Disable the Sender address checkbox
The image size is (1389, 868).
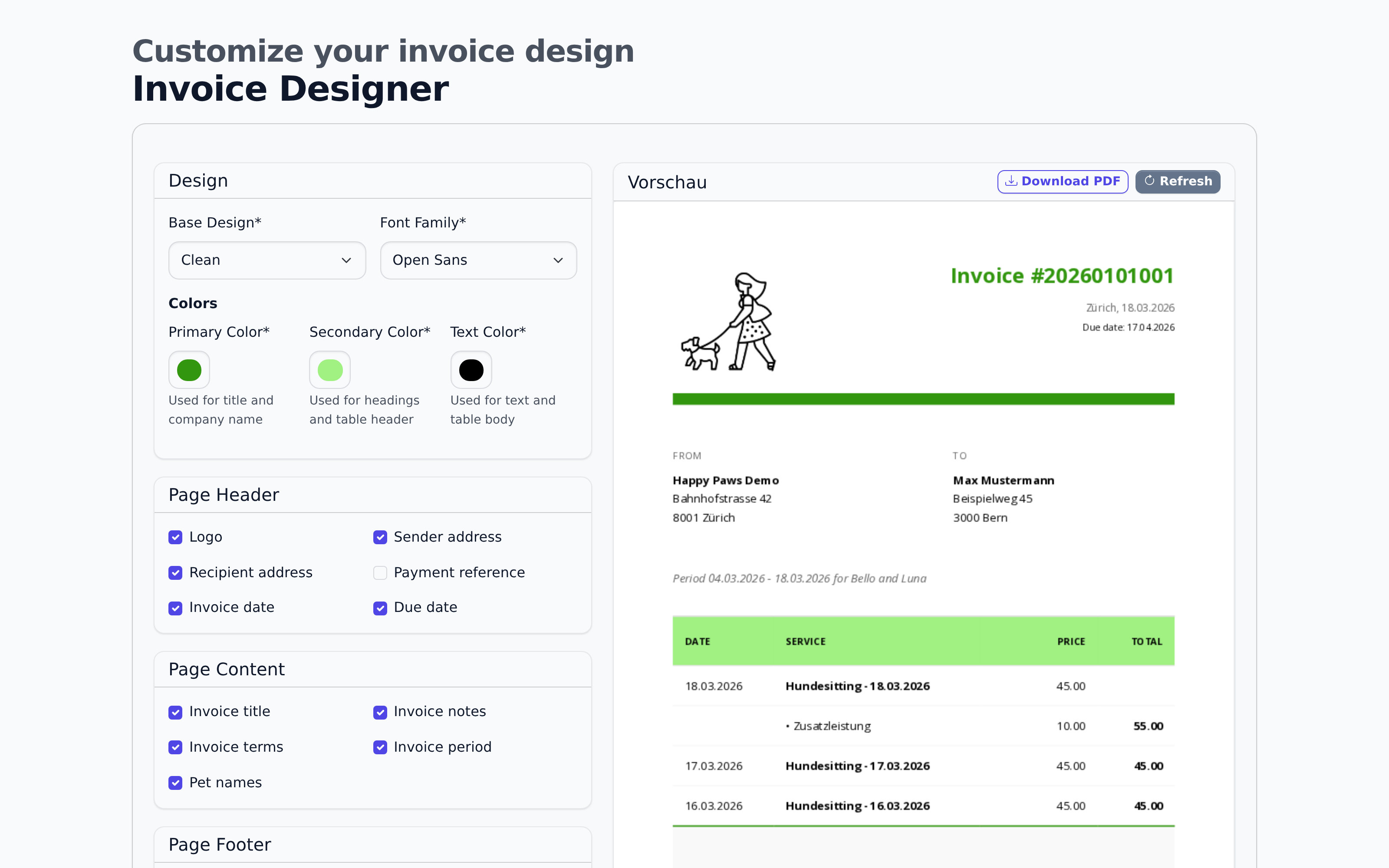(x=380, y=537)
